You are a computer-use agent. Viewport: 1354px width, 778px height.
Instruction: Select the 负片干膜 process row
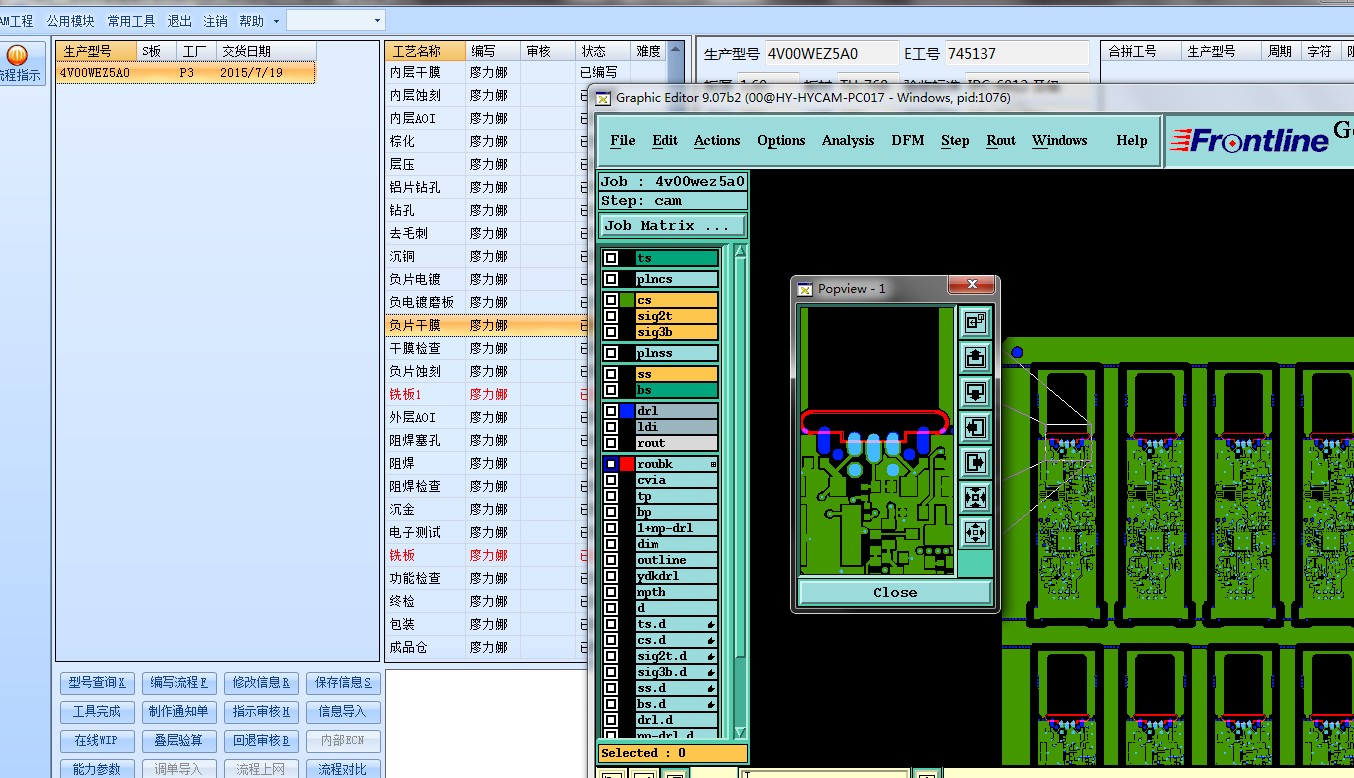486,325
